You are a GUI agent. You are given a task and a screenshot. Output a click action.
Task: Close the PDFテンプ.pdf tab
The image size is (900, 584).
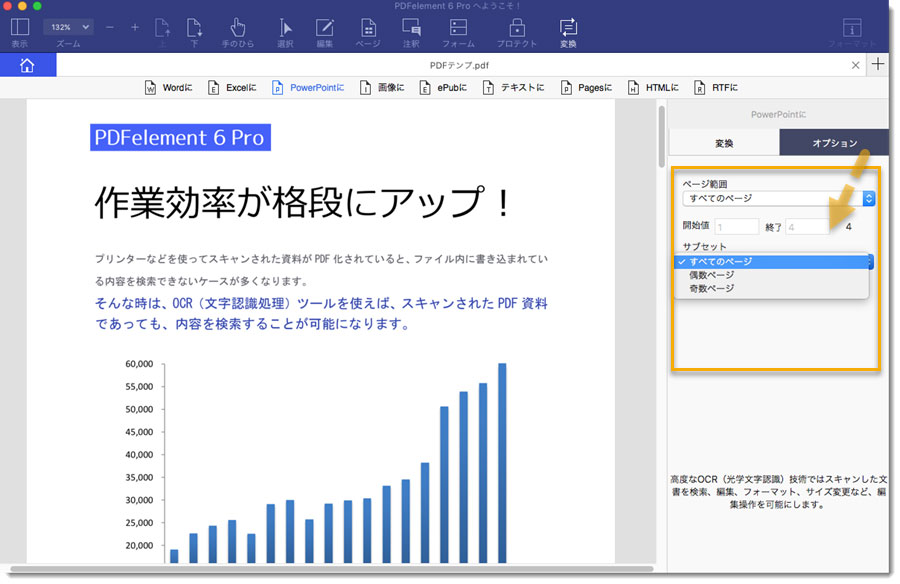click(x=855, y=65)
